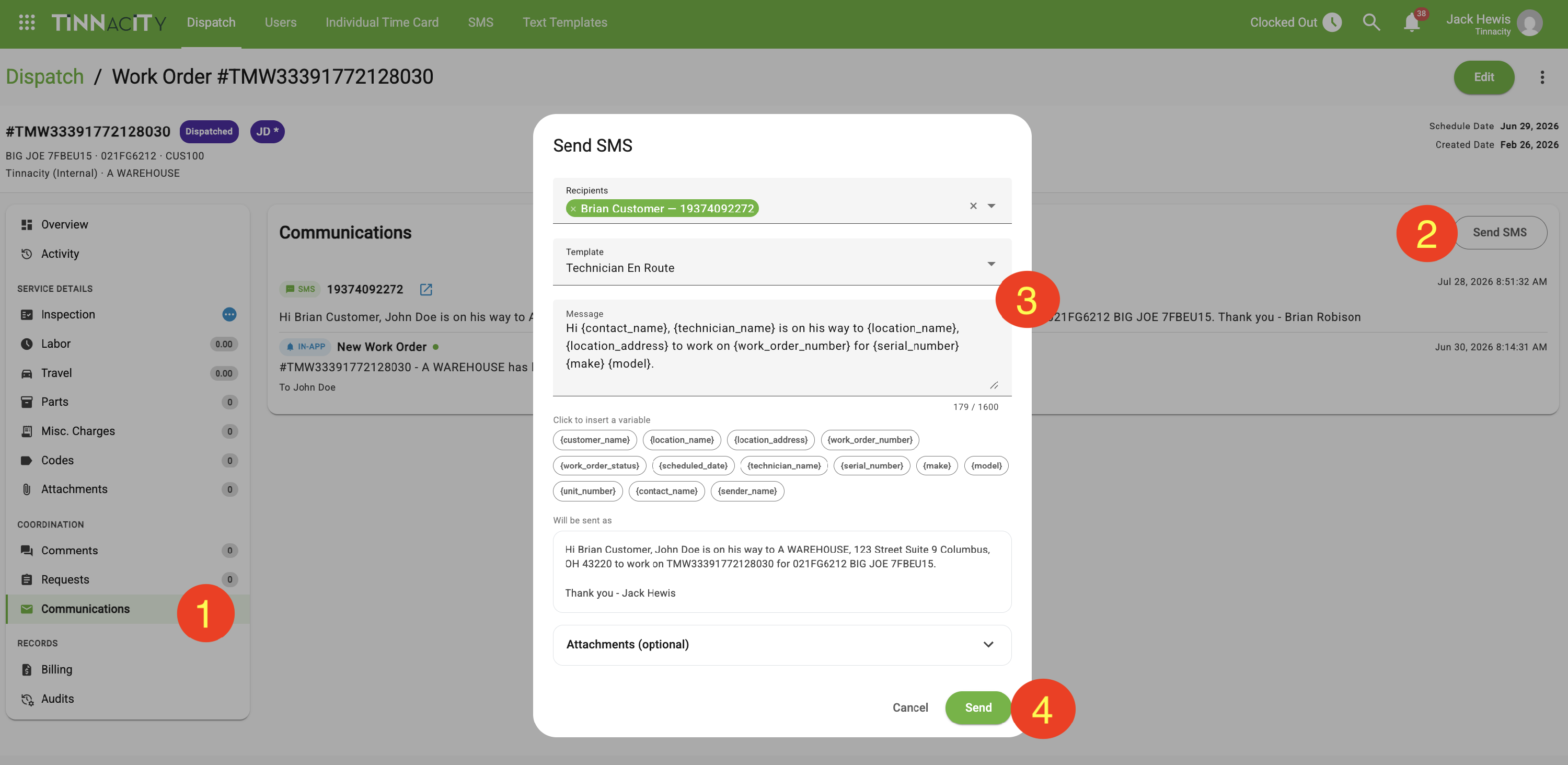The image size is (1568, 765).
Task: Insert the {unit_number} variable
Action: click(587, 492)
